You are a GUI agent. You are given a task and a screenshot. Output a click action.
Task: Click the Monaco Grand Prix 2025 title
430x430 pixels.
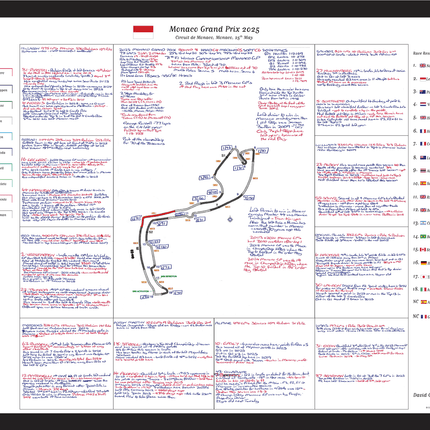[x=214, y=29]
